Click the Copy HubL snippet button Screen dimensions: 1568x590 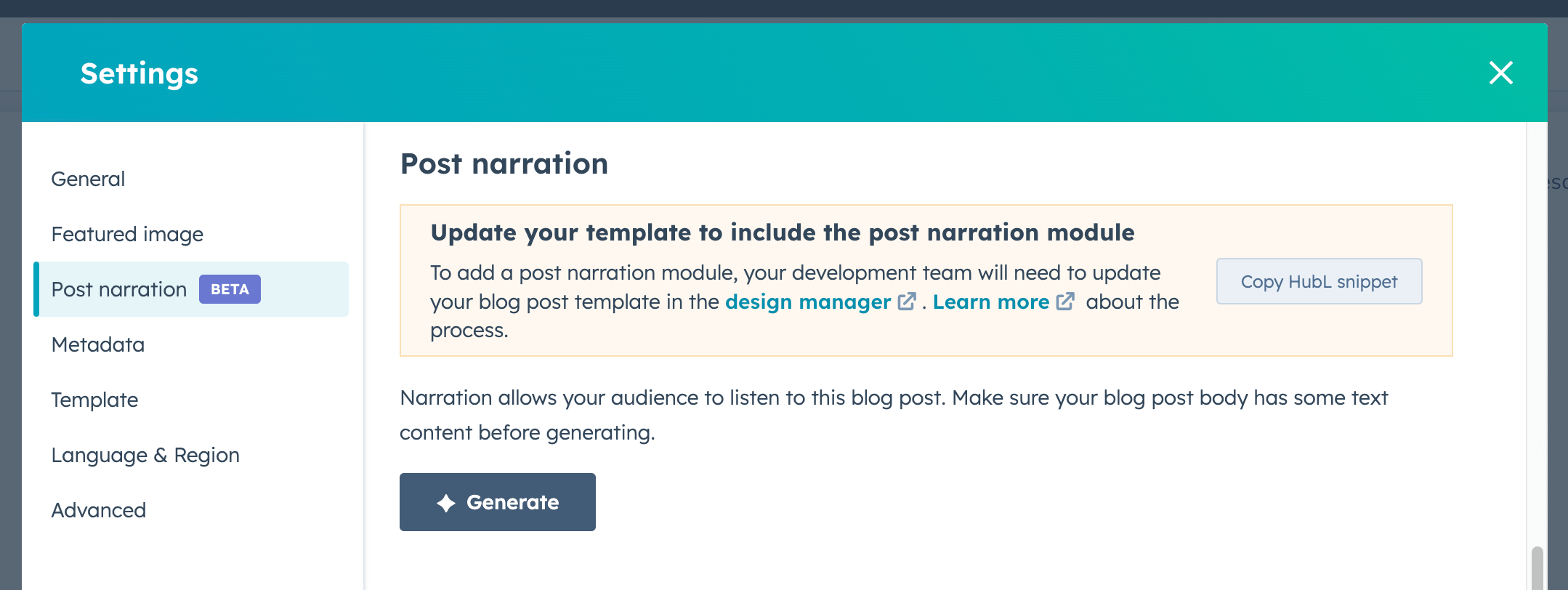pos(1319,281)
